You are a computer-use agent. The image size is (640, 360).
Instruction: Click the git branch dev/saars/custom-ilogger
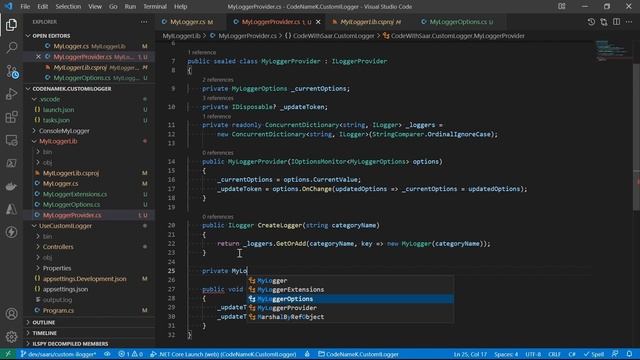[x=58, y=354]
